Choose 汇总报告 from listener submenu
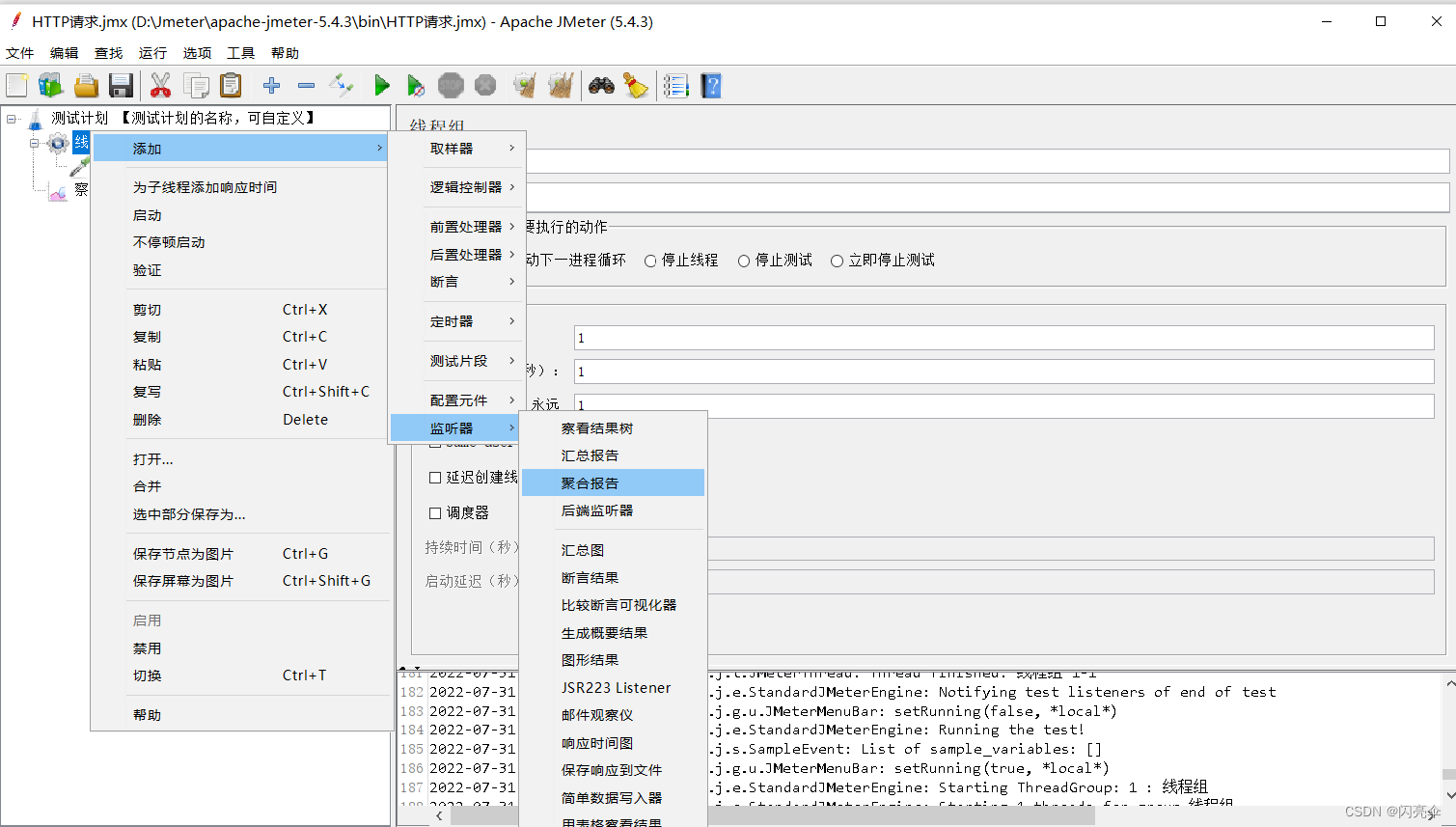1456x827 pixels. coord(613,455)
